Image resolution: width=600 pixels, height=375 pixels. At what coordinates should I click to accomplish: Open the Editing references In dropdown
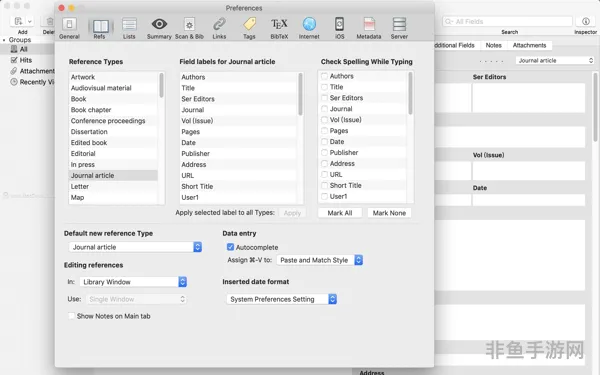click(x=133, y=282)
